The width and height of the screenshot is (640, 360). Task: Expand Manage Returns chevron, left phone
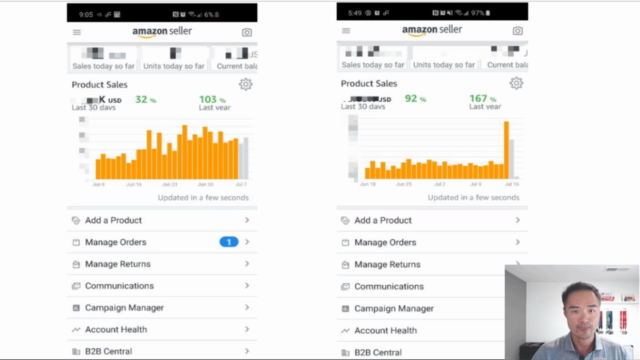point(247,264)
